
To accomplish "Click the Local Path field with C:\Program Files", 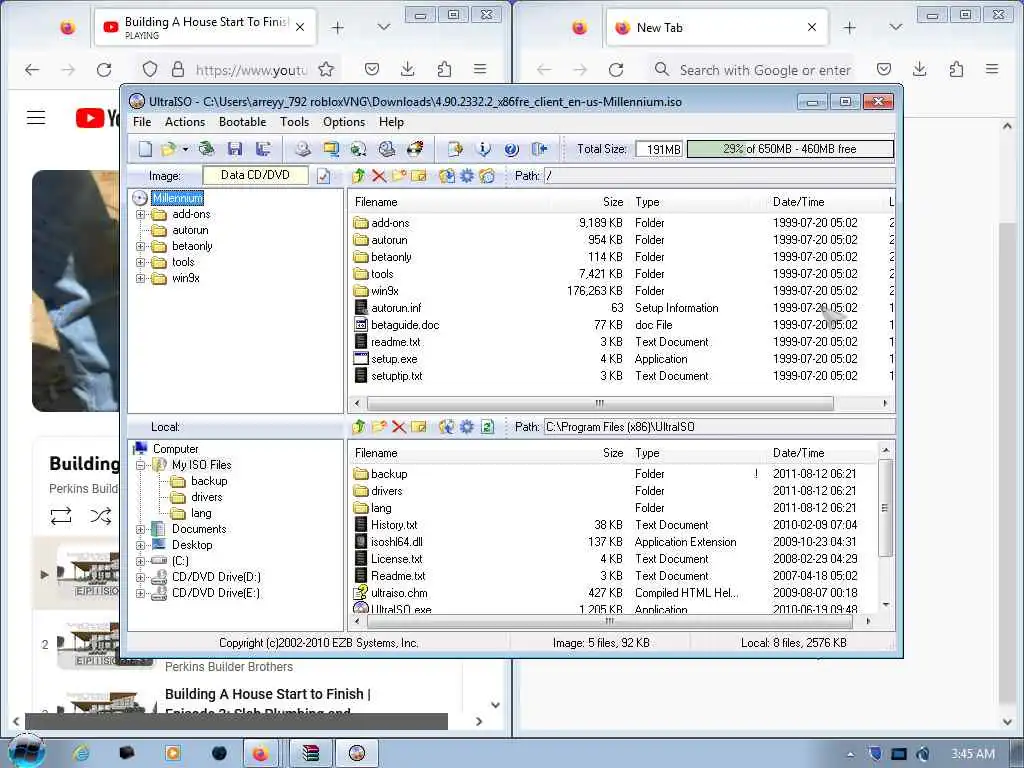I will (718, 427).
